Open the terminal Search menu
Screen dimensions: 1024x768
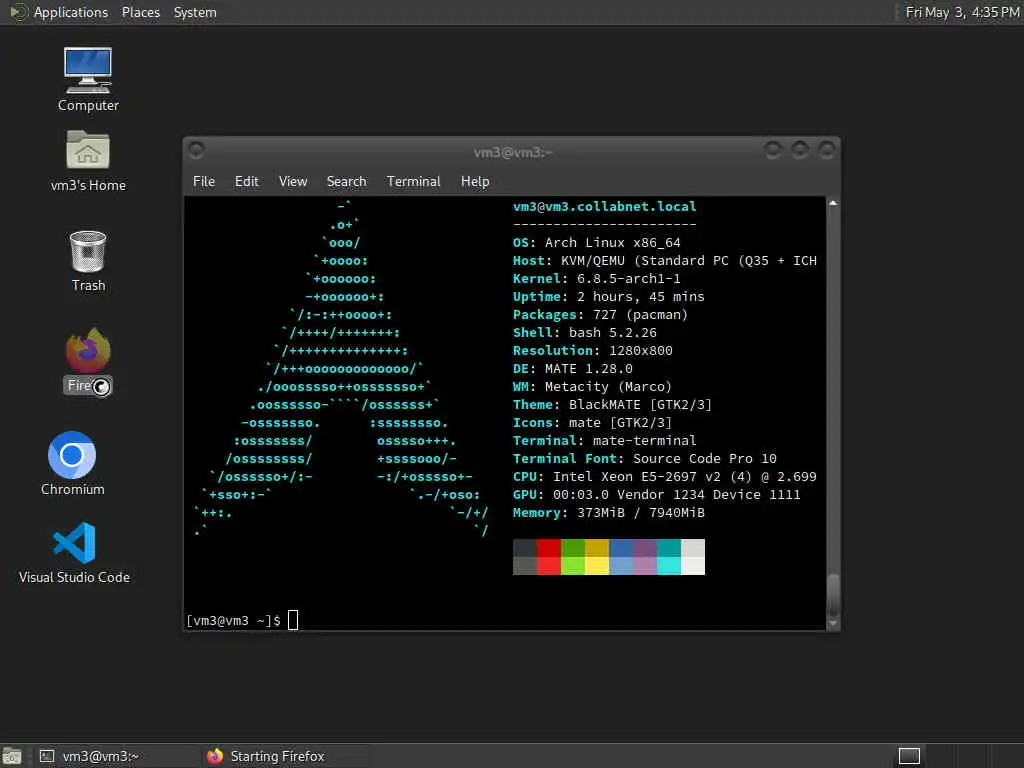tap(346, 182)
